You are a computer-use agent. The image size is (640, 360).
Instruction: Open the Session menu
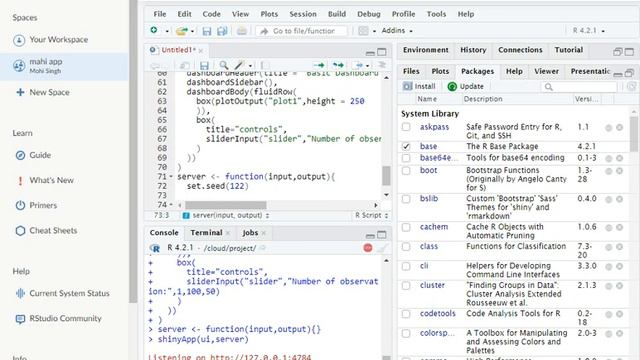click(303, 14)
